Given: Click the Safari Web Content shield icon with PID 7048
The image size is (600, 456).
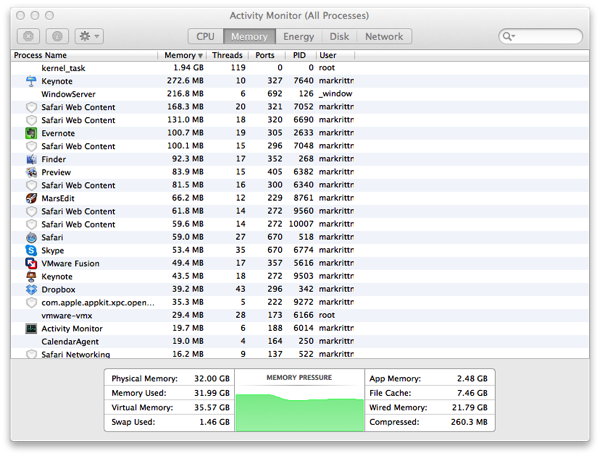Looking at the screenshot, I should 31,146.
